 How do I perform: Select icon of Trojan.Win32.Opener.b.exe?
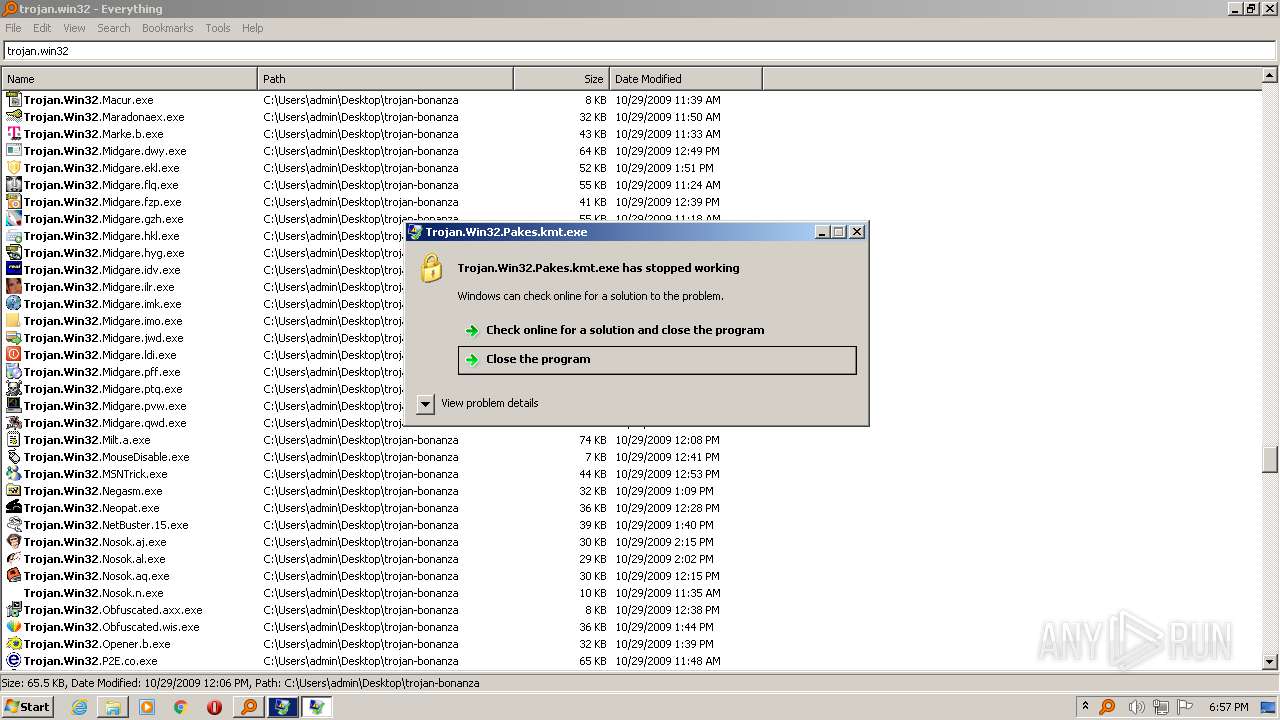click(x=14, y=644)
